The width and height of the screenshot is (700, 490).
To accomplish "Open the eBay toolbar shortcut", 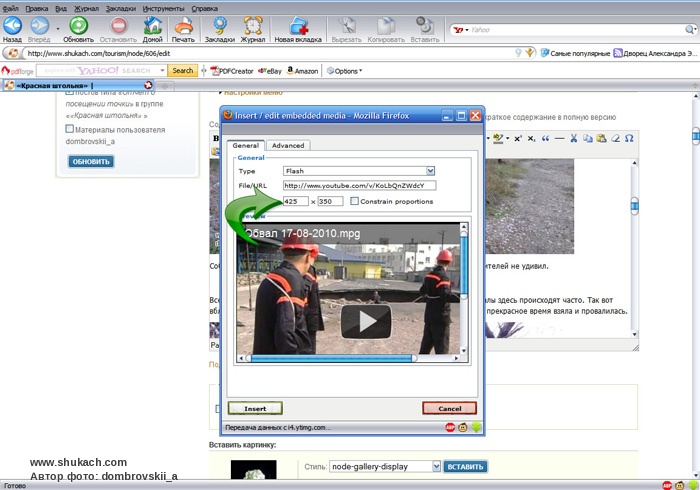I will (270, 71).
